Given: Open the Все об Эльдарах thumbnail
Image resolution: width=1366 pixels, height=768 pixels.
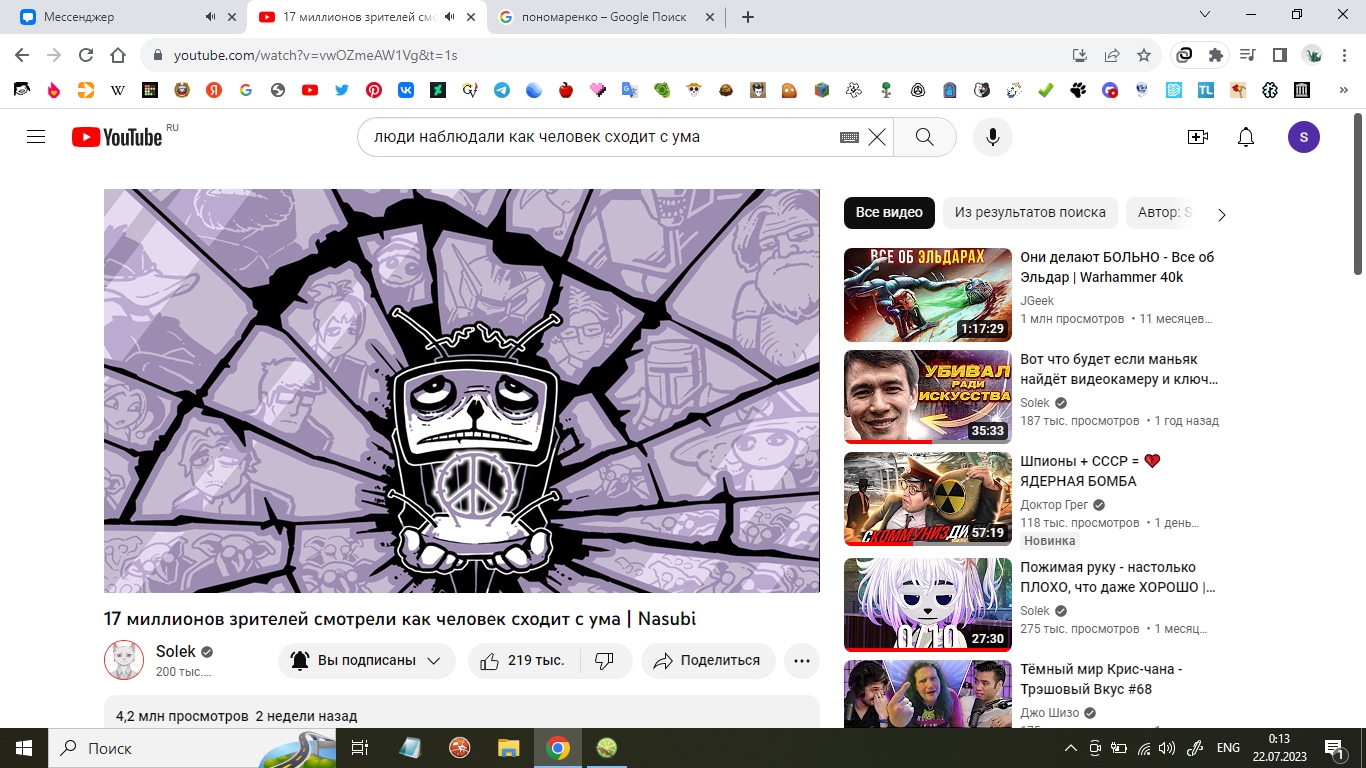Looking at the screenshot, I should coord(928,295).
